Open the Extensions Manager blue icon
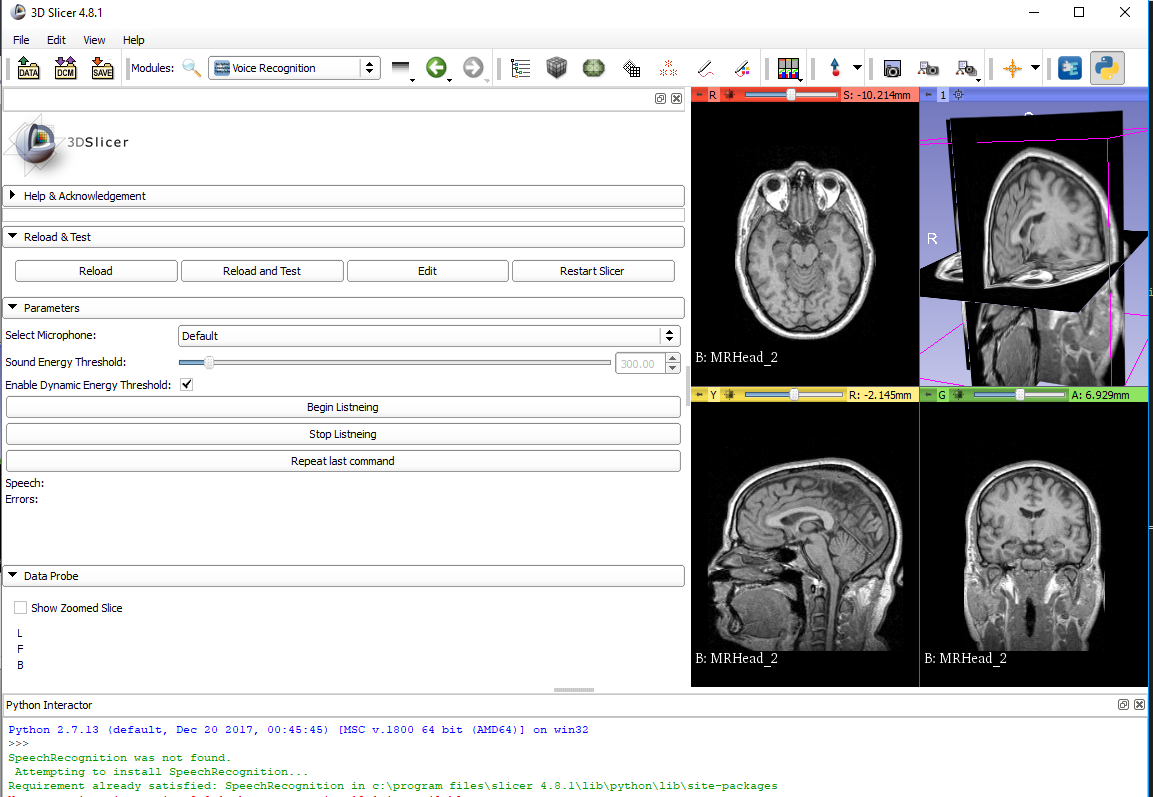Viewport: 1153px width, 797px height. [1070, 68]
